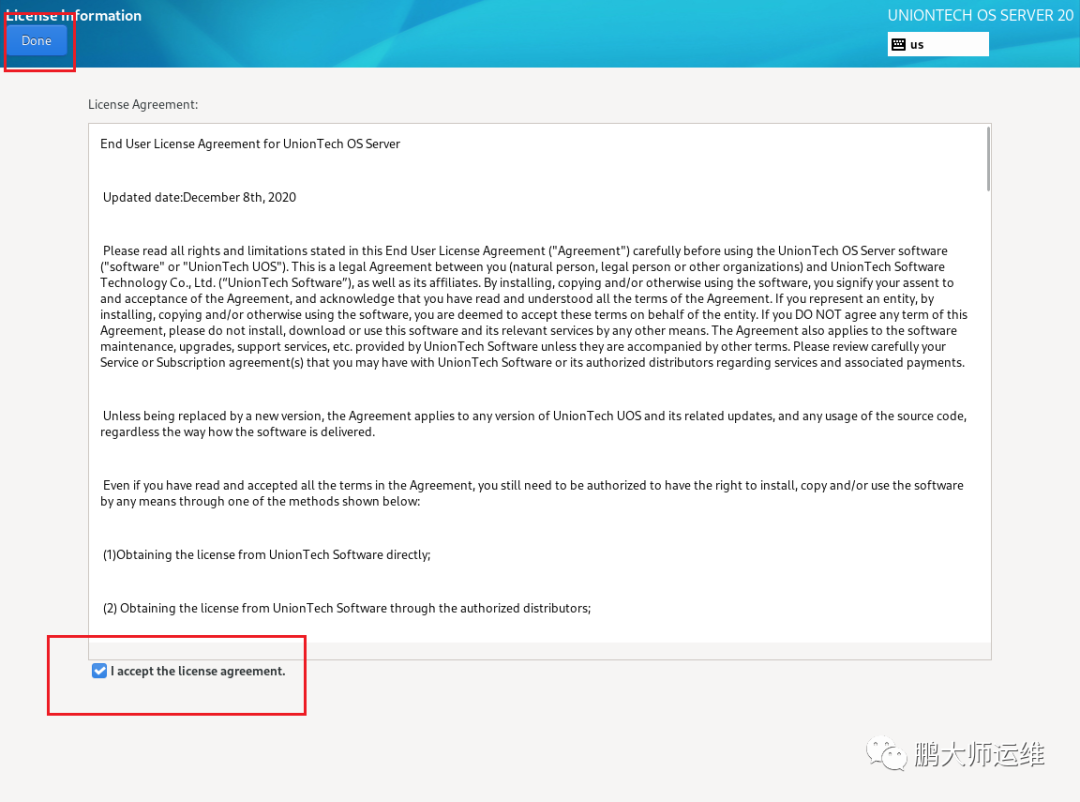This screenshot has width=1080, height=802.
Task: Click the 'UNIONTECH OS SERVER 20' title
Action: coord(980,15)
